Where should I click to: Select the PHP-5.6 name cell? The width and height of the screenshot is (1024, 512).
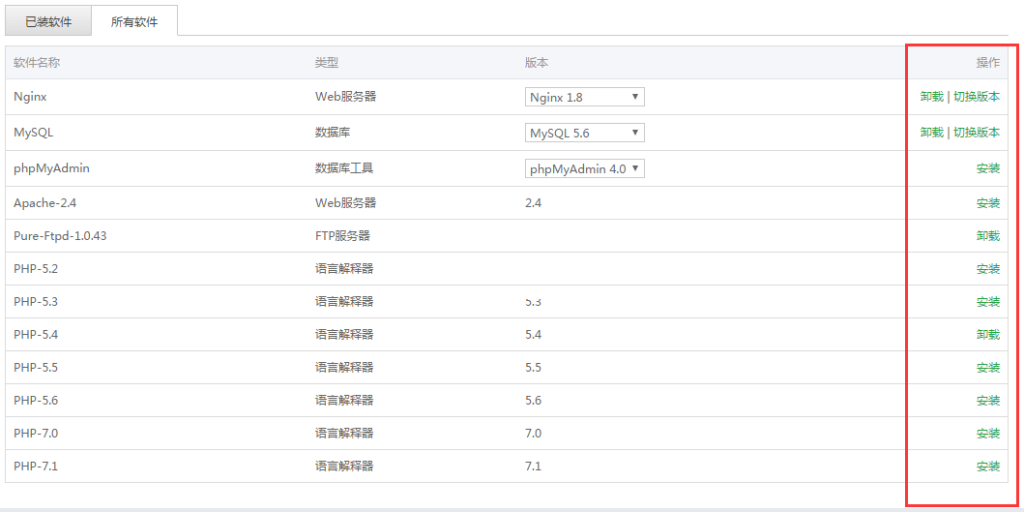pyautogui.click(x=36, y=400)
